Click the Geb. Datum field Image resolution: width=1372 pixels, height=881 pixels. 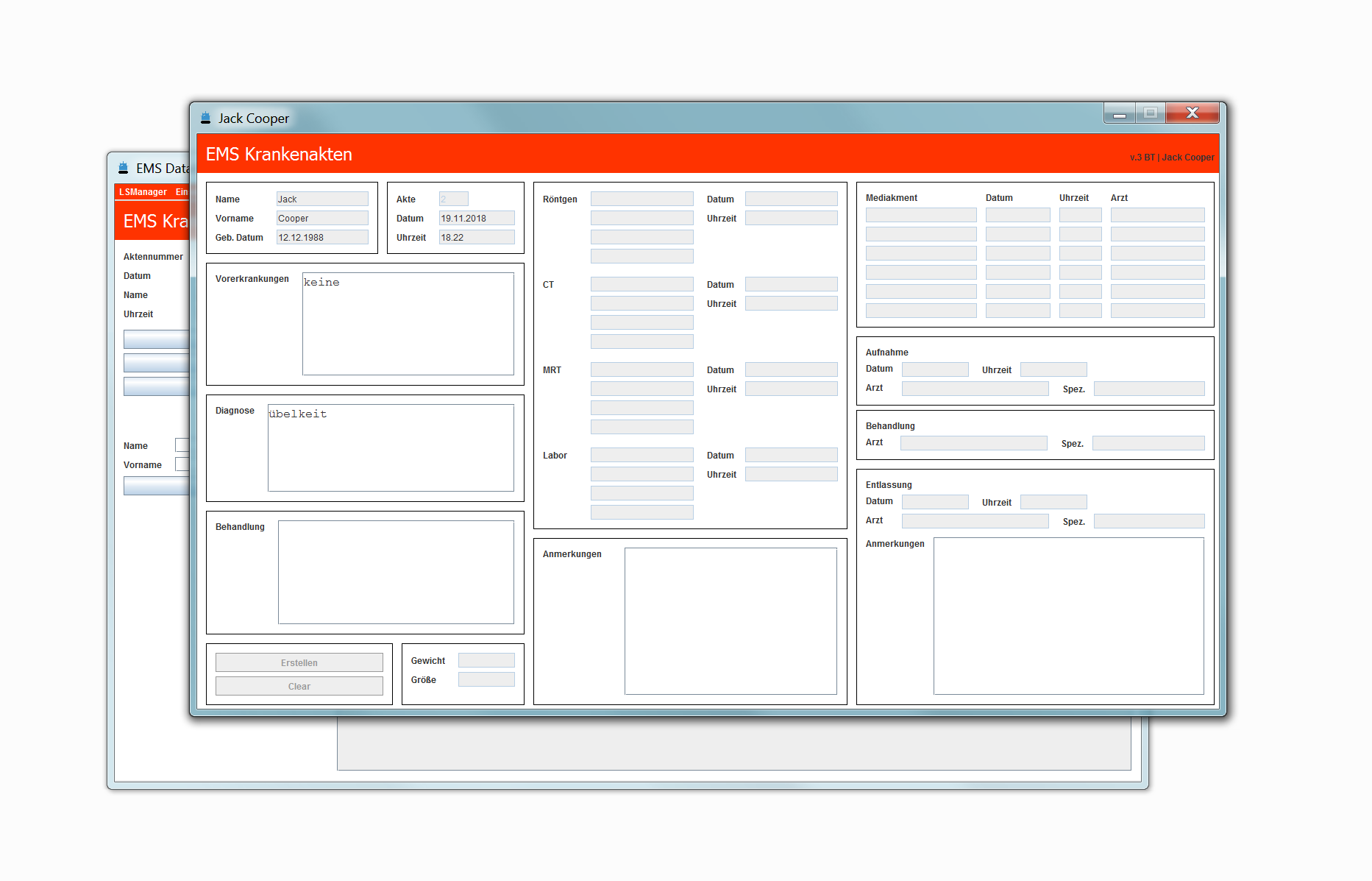click(x=321, y=238)
